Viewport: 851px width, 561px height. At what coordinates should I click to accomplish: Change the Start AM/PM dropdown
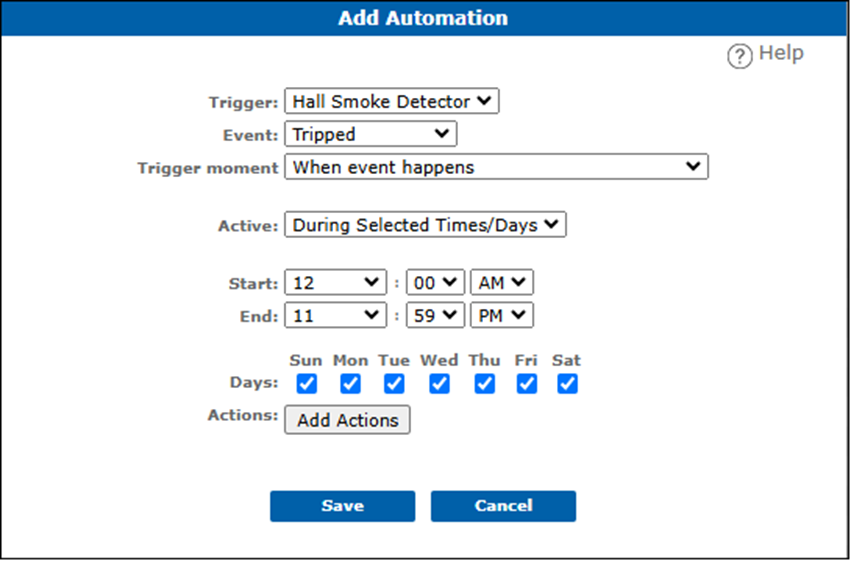pyautogui.click(x=502, y=283)
